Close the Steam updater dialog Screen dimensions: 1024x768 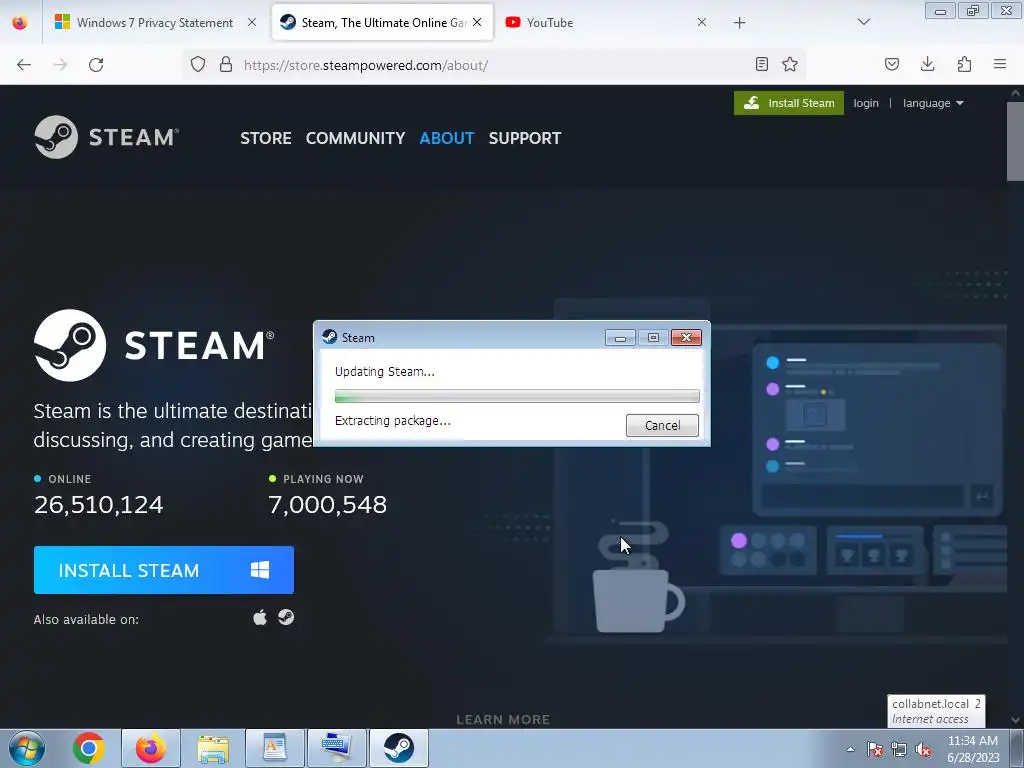tap(686, 338)
